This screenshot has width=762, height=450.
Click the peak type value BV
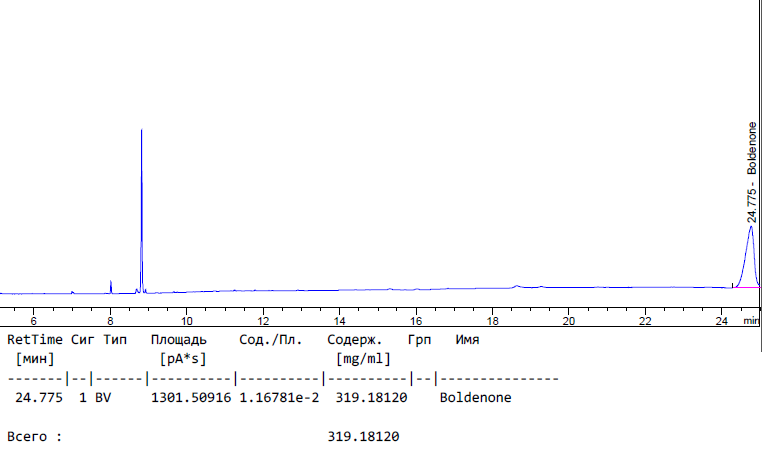103,397
